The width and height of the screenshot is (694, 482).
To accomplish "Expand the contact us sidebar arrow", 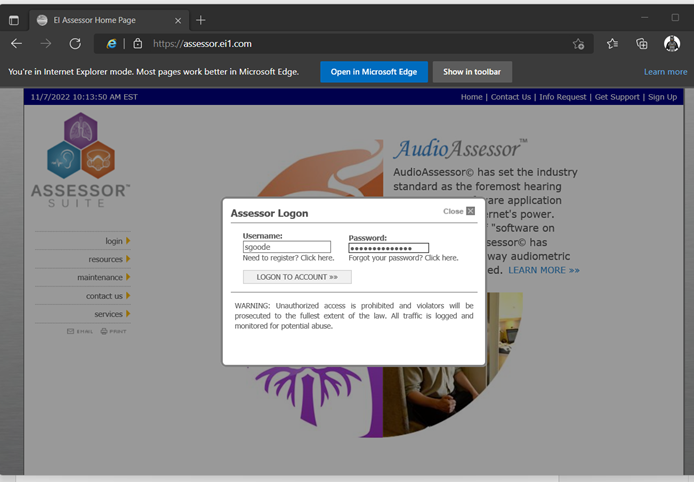I will 128,296.
